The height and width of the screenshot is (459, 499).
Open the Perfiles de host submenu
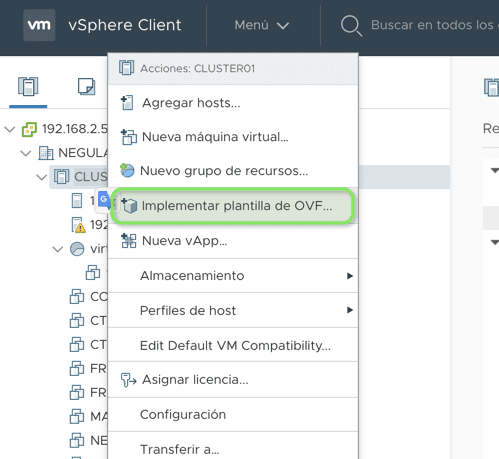click(x=233, y=310)
